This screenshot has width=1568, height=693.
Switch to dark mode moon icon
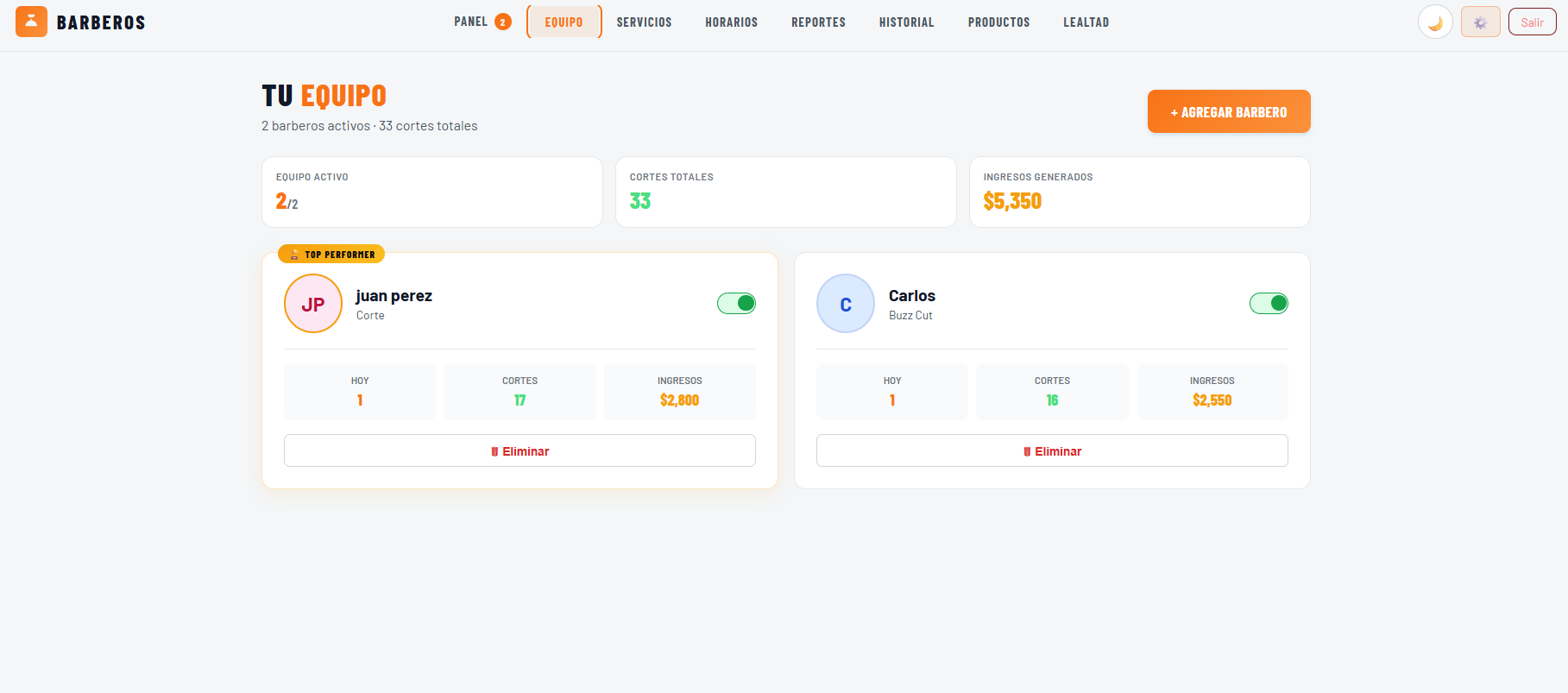click(x=1435, y=22)
